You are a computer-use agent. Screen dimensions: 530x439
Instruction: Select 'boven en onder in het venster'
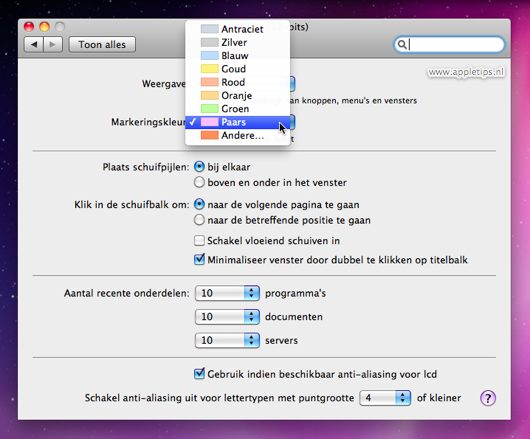[x=199, y=182]
